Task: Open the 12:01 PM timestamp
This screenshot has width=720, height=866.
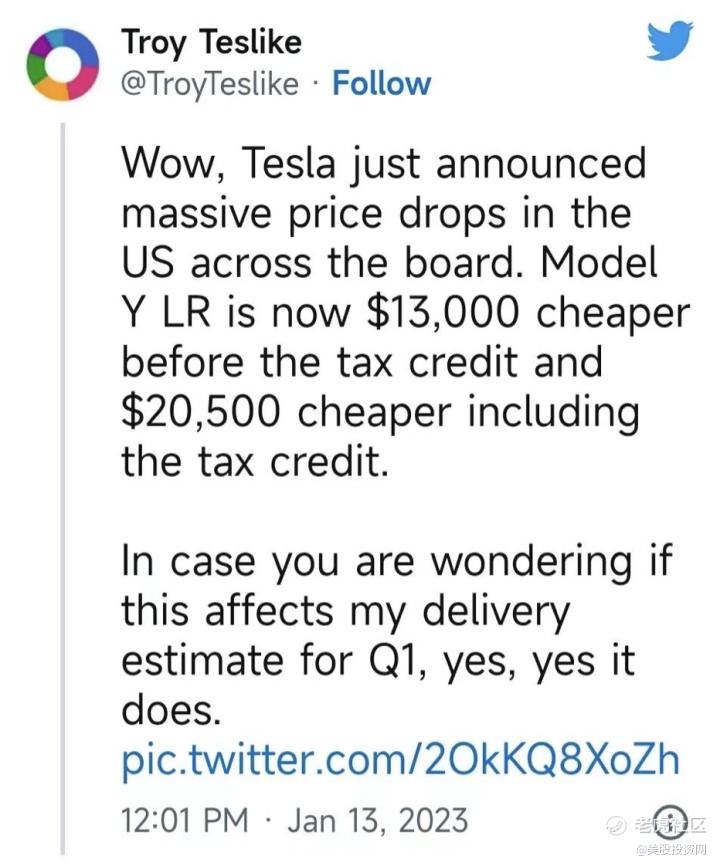Action: click(x=185, y=820)
